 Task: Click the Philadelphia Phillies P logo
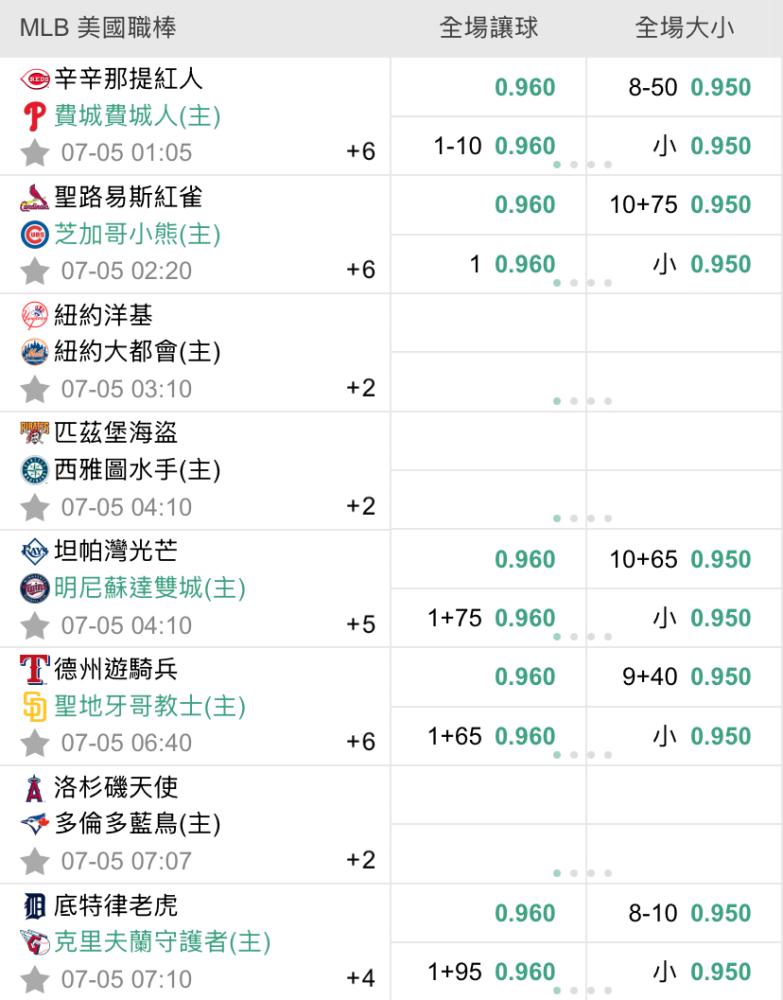coord(34,116)
